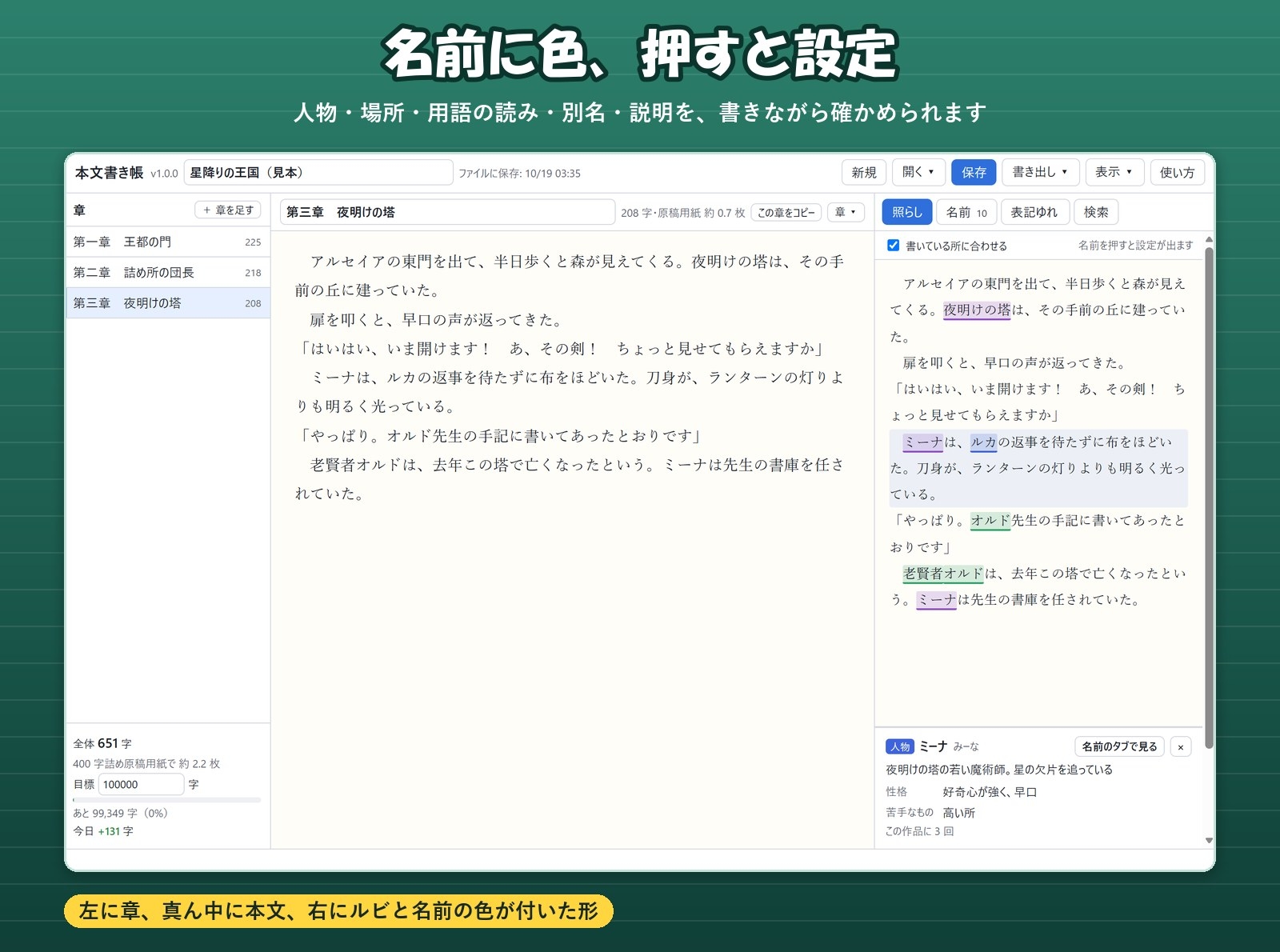The width and height of the screenshot is (1280, 952).
Task: Add a chapter with 章を足す
Action: coord(228,210)
